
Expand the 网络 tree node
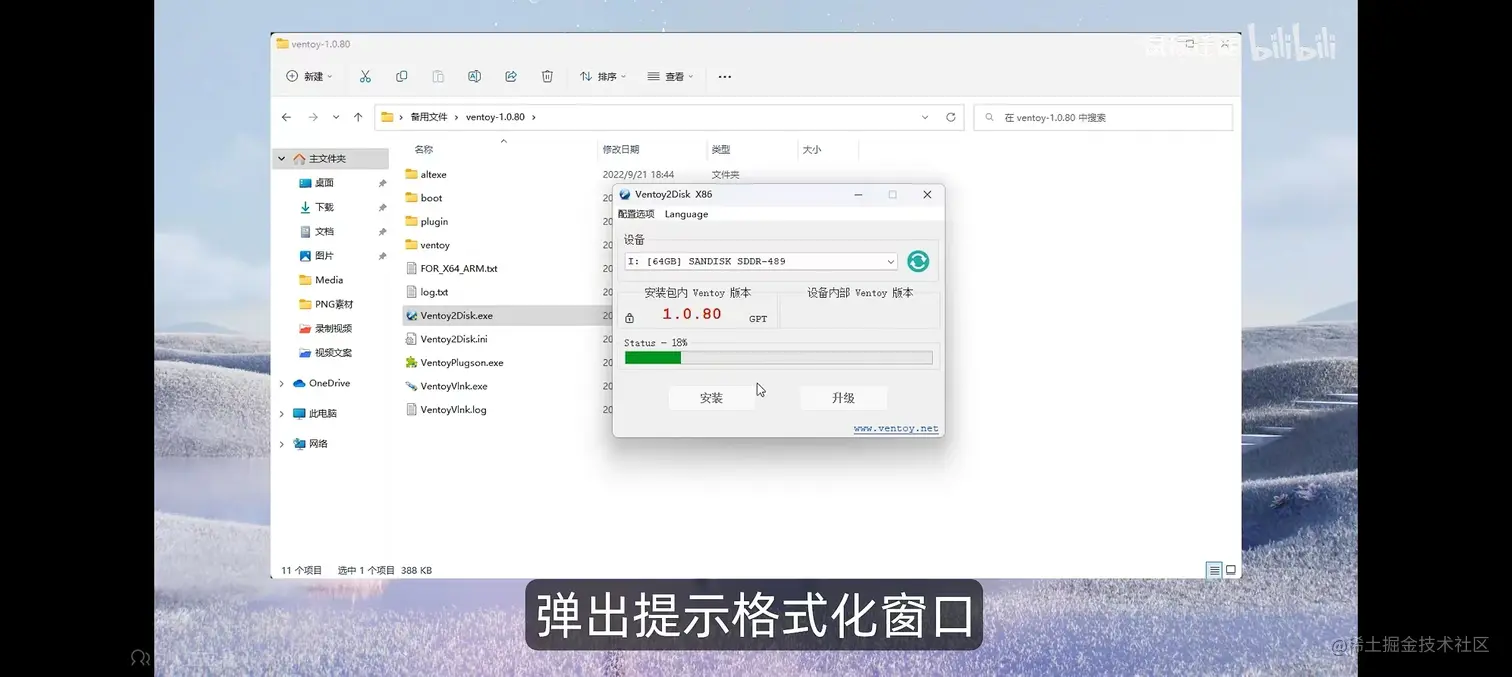pyautogui.click(x=282, y=443)
